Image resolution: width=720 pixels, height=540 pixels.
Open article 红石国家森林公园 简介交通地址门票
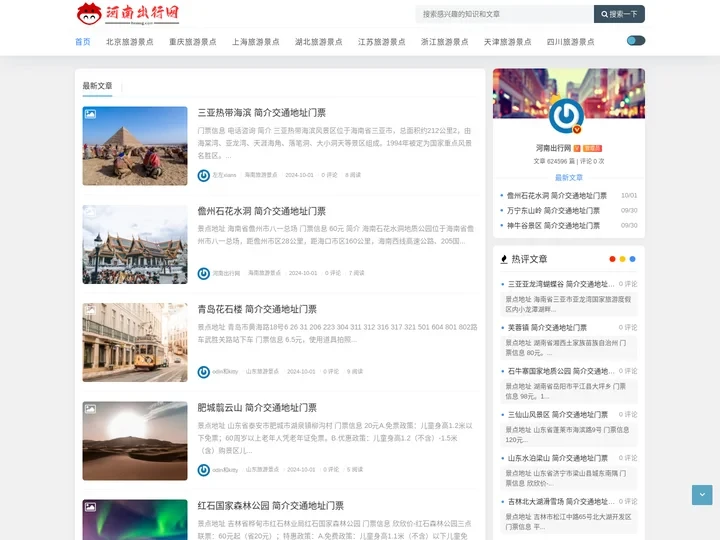(270, 506)
